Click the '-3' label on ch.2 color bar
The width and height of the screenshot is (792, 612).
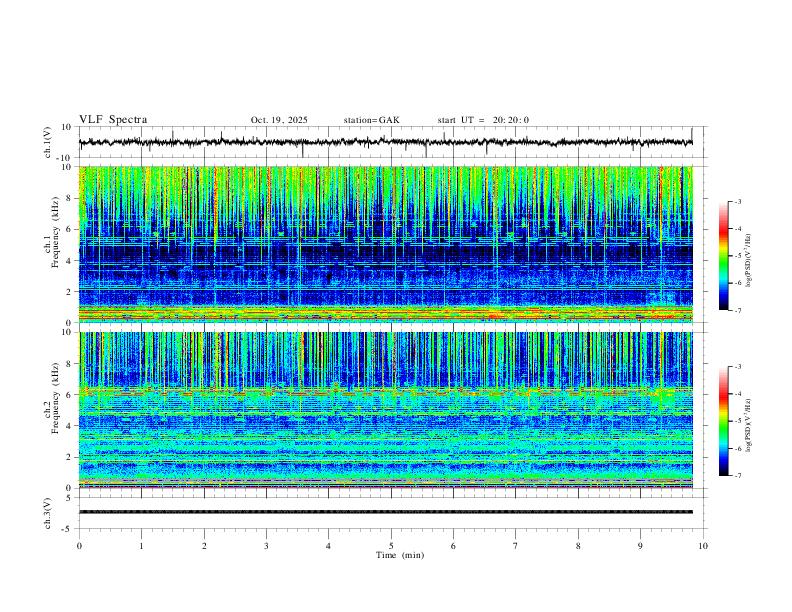738,367
